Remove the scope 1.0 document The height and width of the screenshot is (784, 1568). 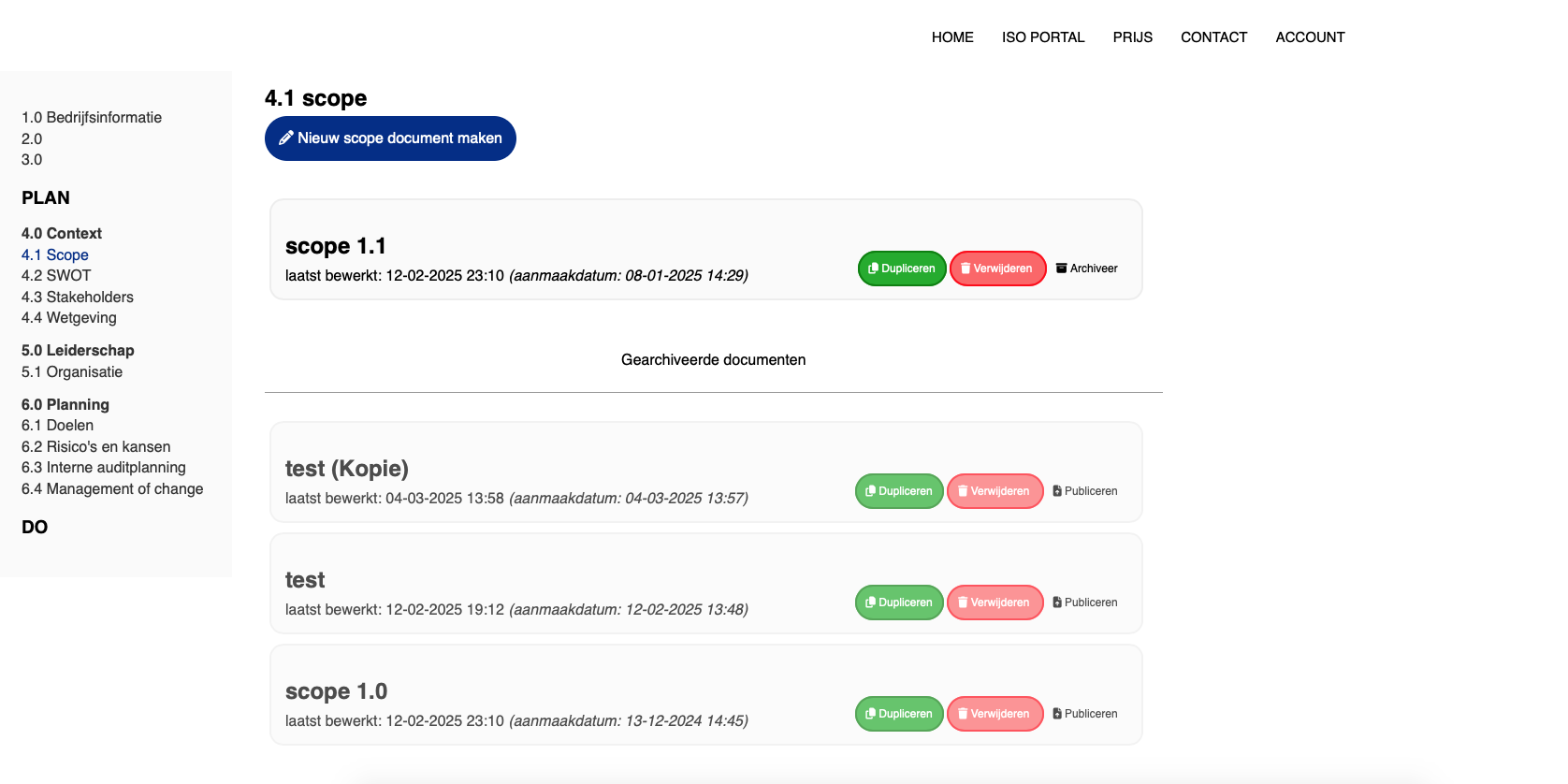pyautogui.click(x=995, y=714)
